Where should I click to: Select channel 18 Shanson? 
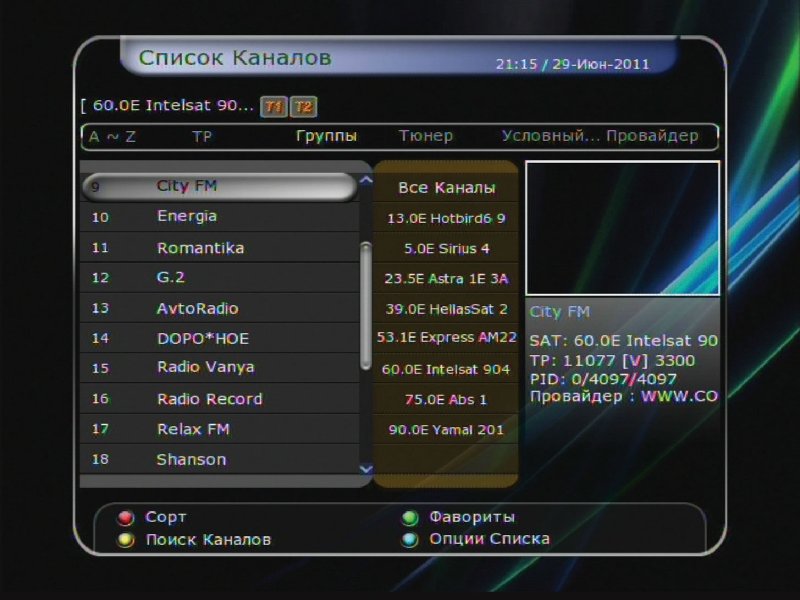pos(219,459)
